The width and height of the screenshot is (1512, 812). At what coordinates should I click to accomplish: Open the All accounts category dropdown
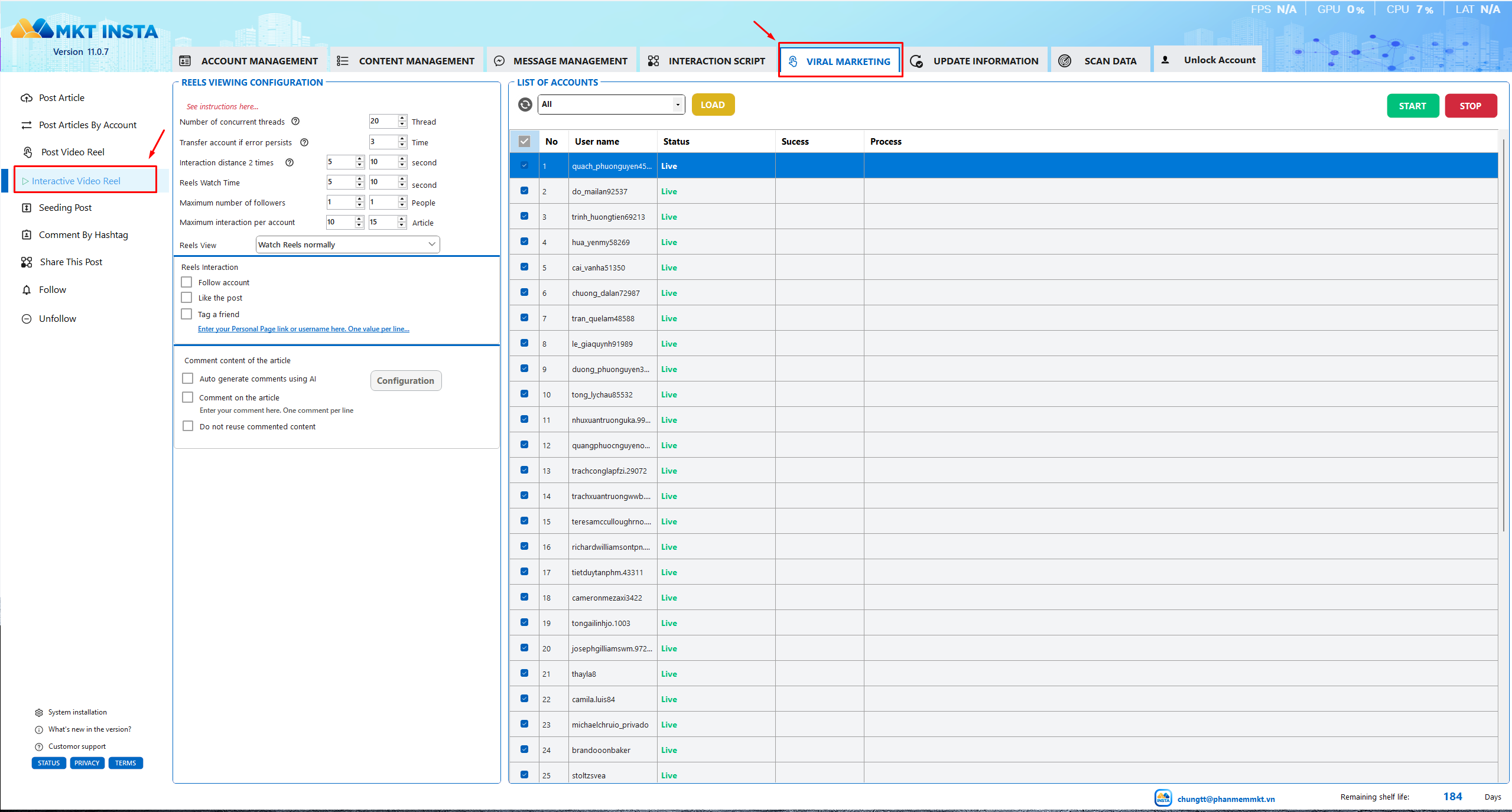coord(612,105)
